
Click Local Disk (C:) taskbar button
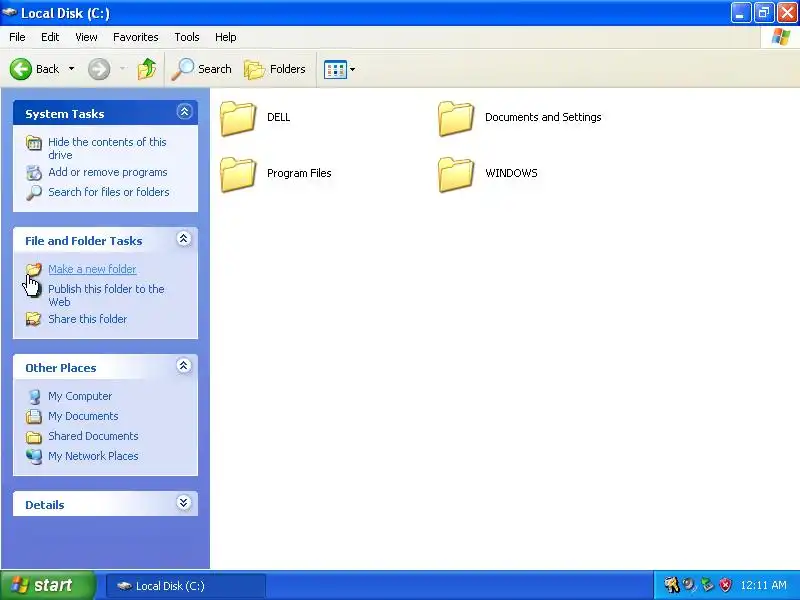186,586
